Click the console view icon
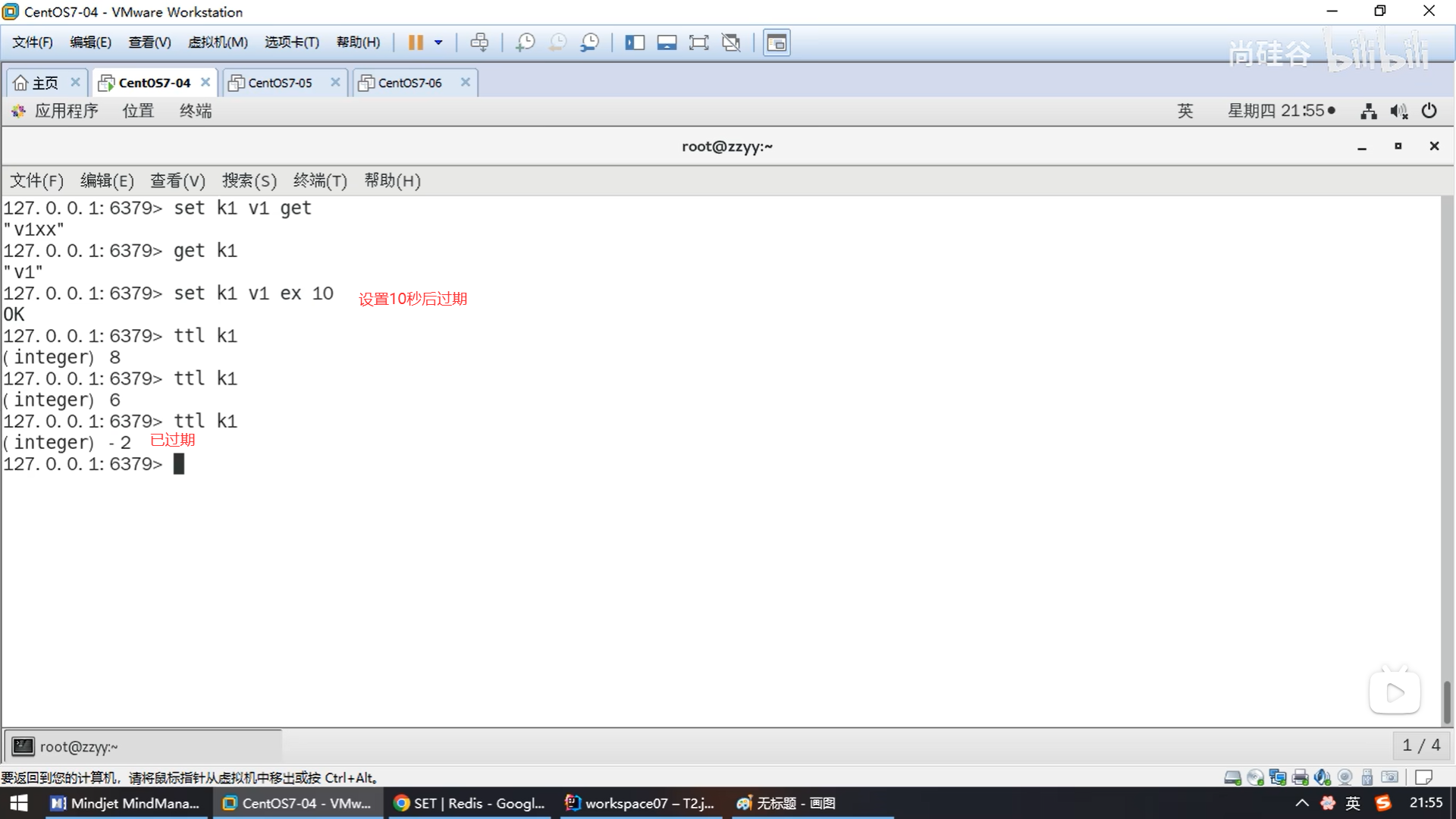This screenshot has height=819, width=1456. [777, 42]
